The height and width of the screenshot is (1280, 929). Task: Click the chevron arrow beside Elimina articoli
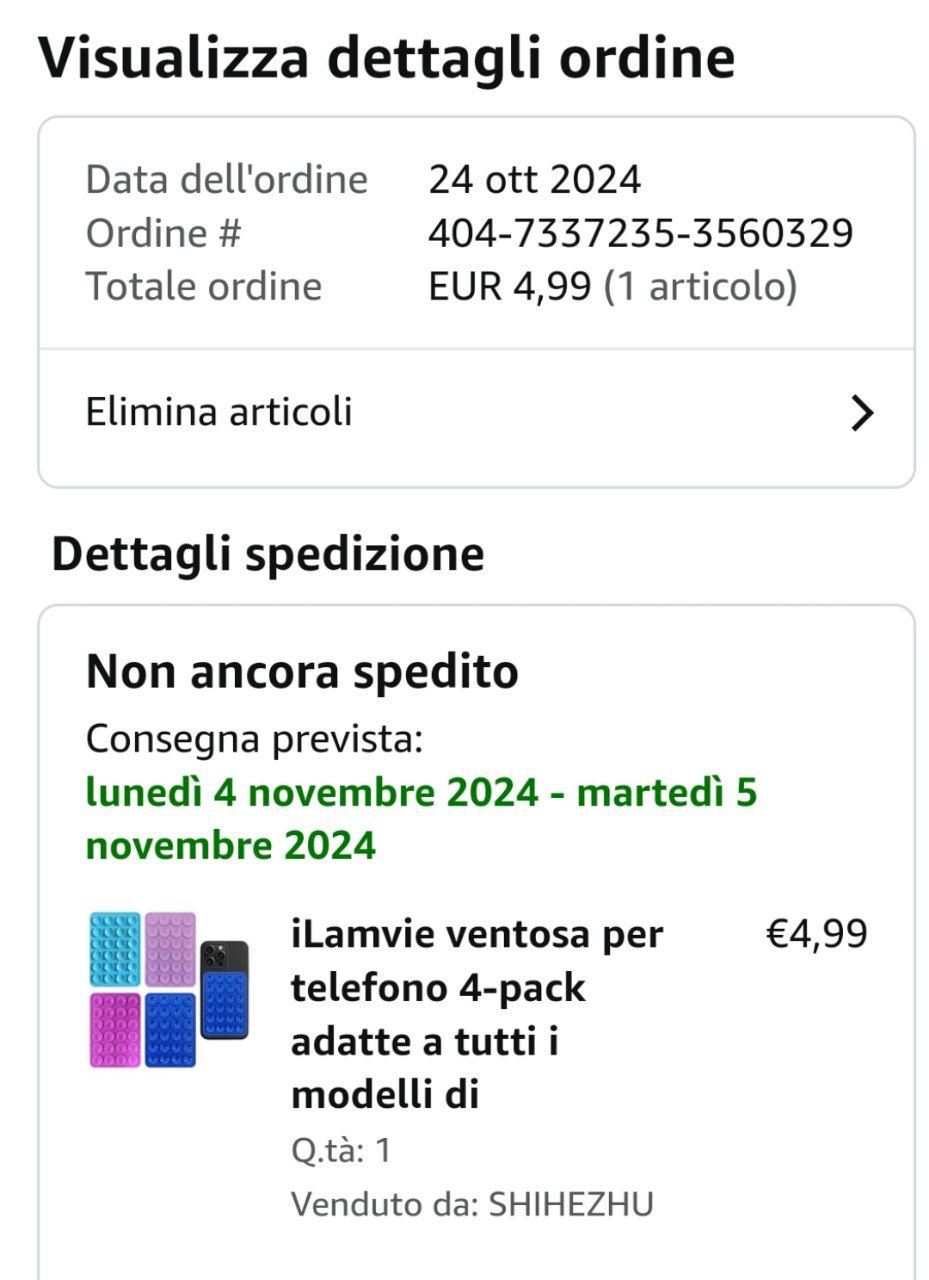[861, 413]
